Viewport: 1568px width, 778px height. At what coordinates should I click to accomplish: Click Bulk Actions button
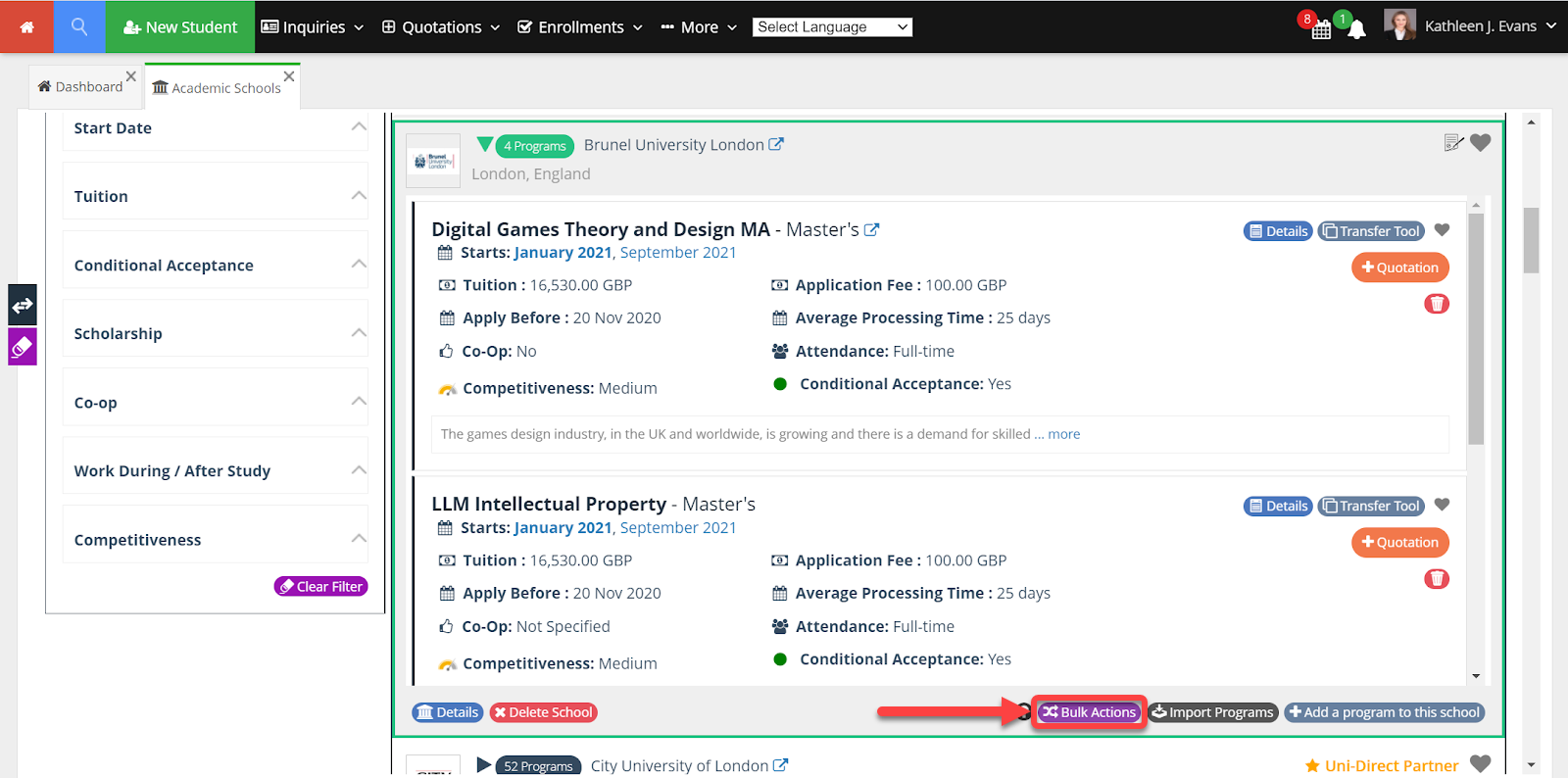tap(1089, 712)
